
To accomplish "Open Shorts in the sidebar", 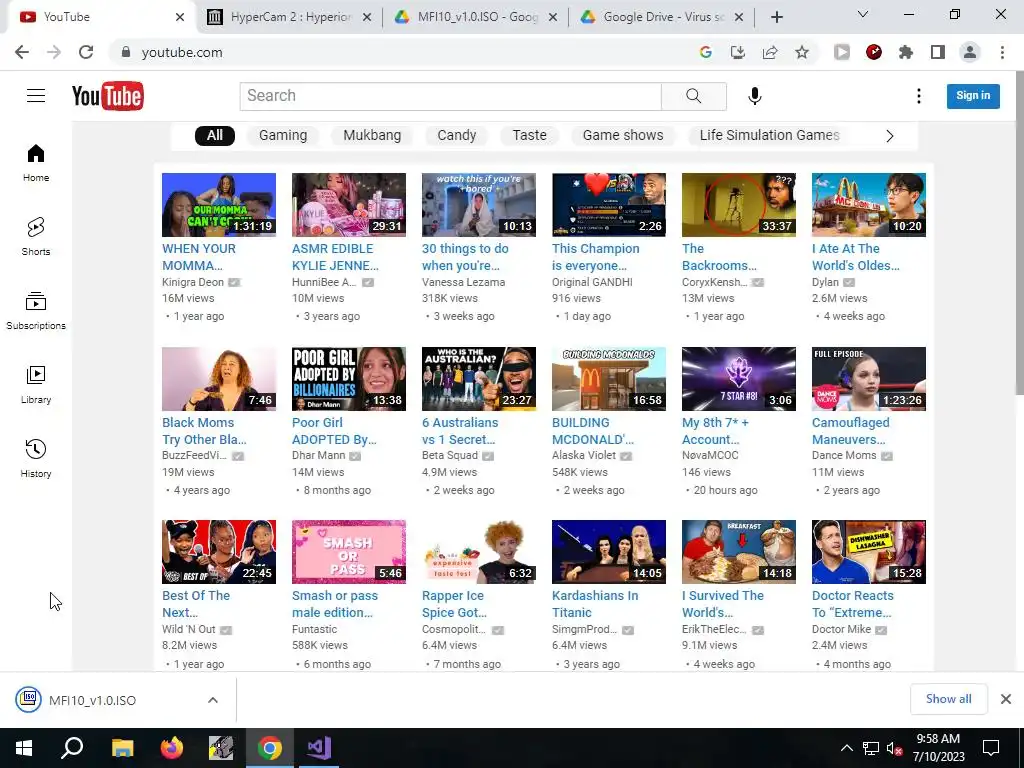I will point(36,237).
